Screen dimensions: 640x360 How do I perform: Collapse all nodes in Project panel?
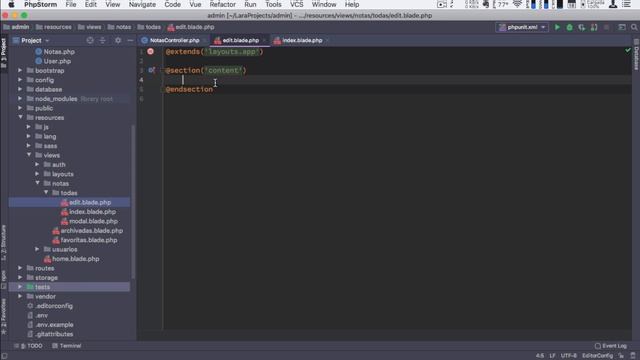[102, 40]
